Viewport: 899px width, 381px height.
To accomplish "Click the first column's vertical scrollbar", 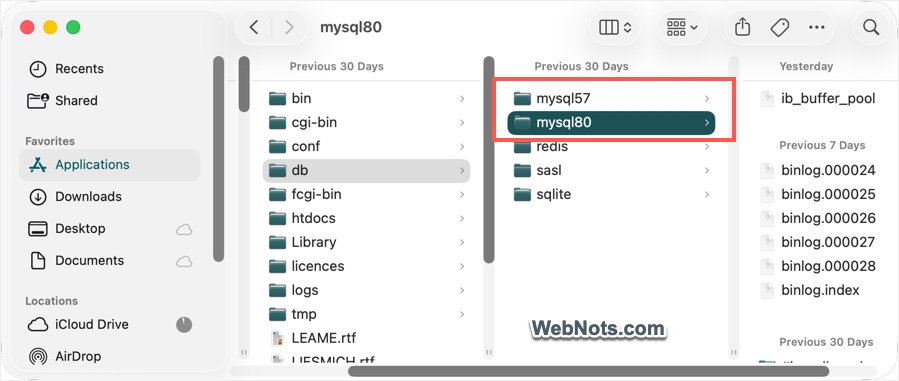I will coord(244,84).
